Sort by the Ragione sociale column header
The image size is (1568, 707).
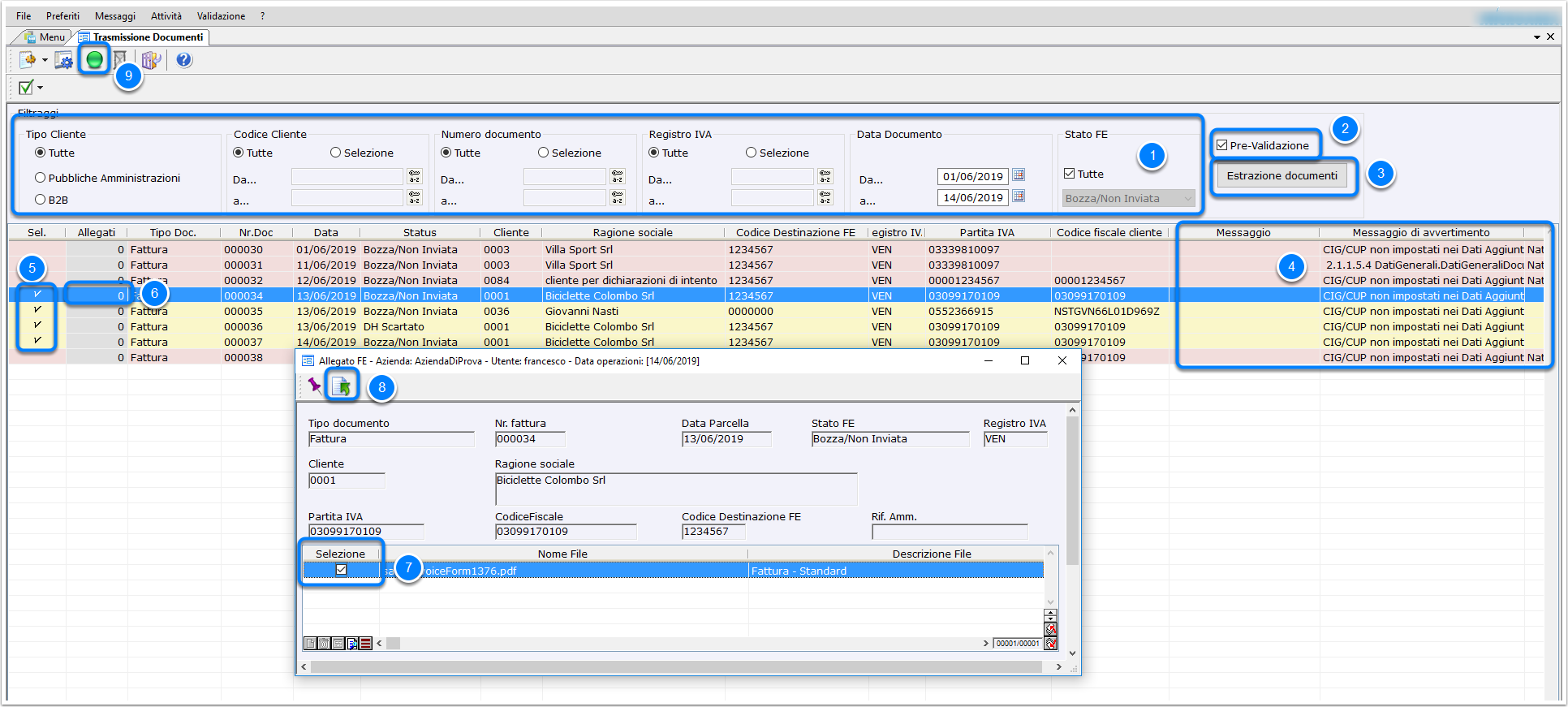(632, 232)
